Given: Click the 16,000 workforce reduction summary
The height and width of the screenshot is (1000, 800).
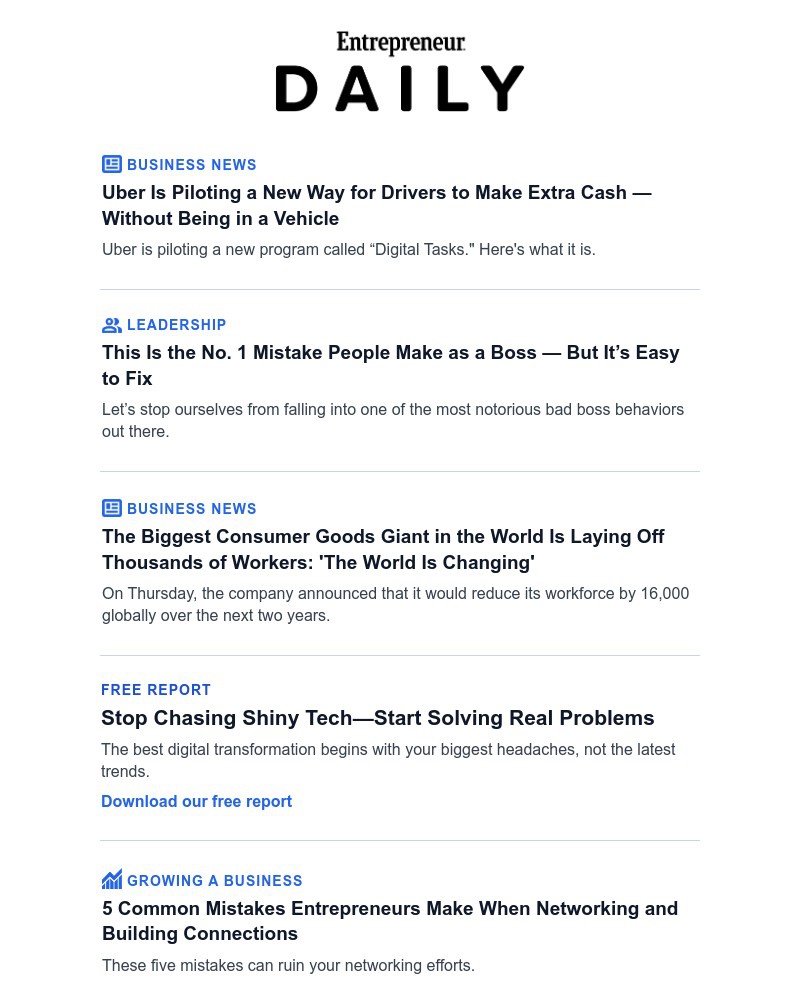Looking at the screenshot, I should point(395,604).
